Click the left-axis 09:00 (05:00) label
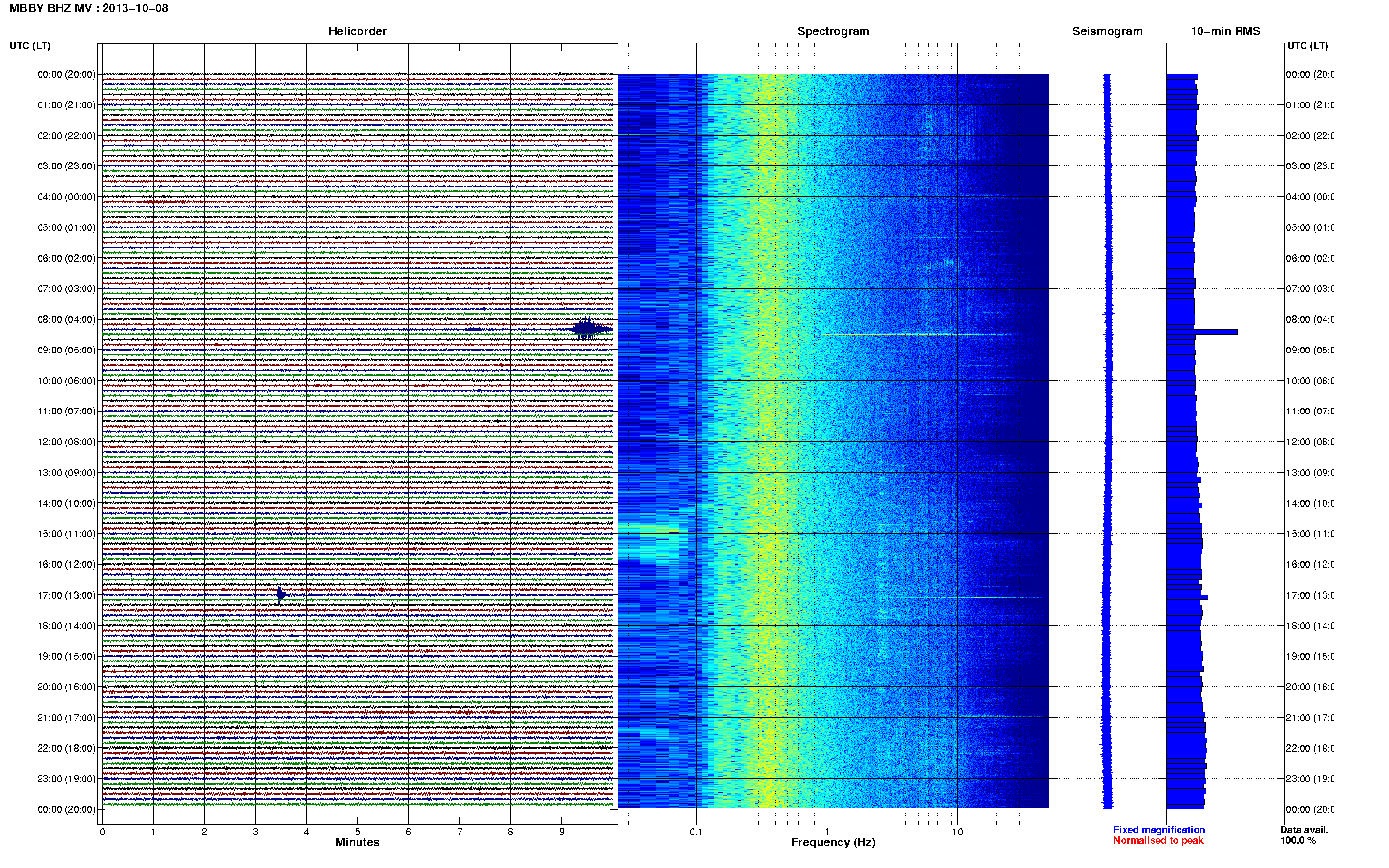 [x=66, y=350]
